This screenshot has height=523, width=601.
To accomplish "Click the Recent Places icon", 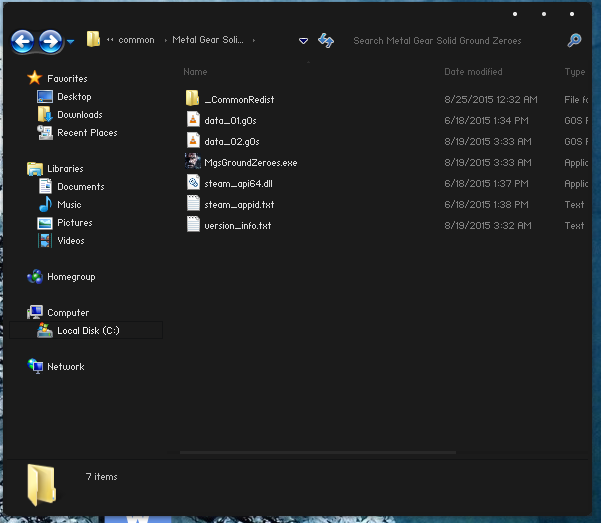I will [45, 132].
